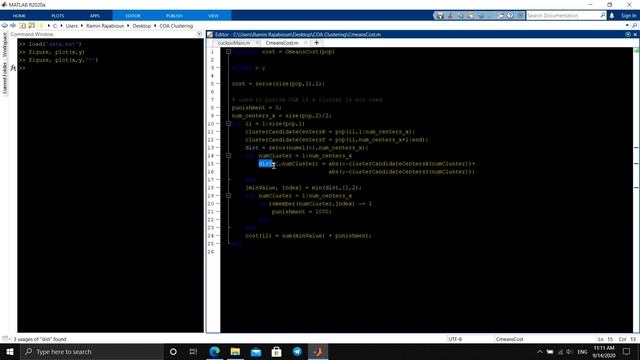Select Ramin Rajabioun in the address path

[105, 26]
